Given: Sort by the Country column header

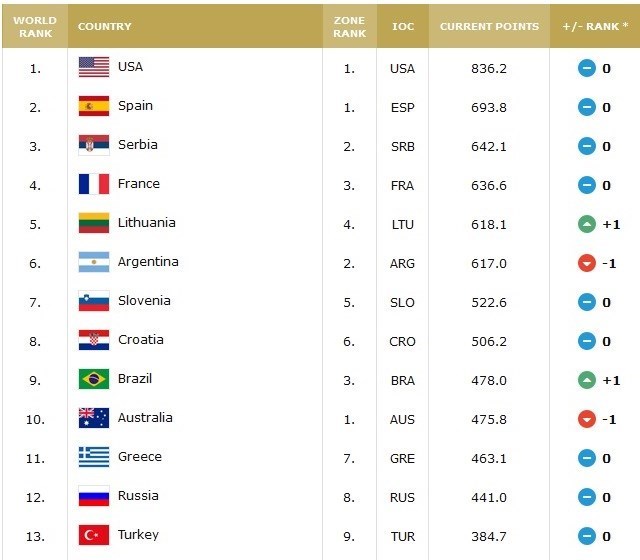Looking at the screenshot, I should click(x=104, y=27).
